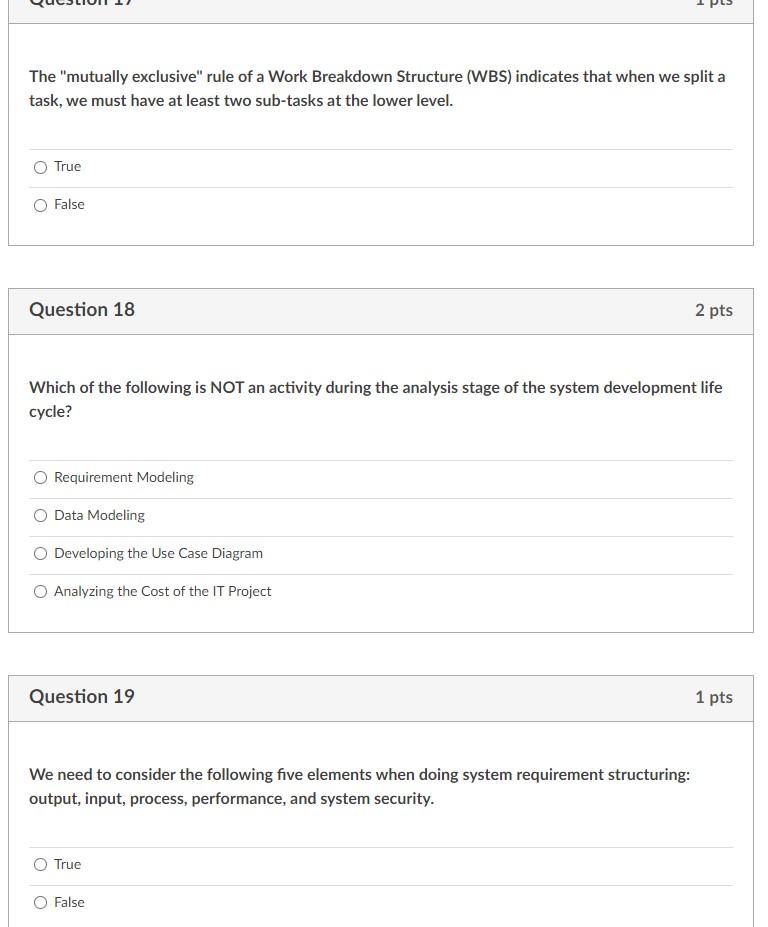
Task: Click the Question 19 header
Action: 82,697
